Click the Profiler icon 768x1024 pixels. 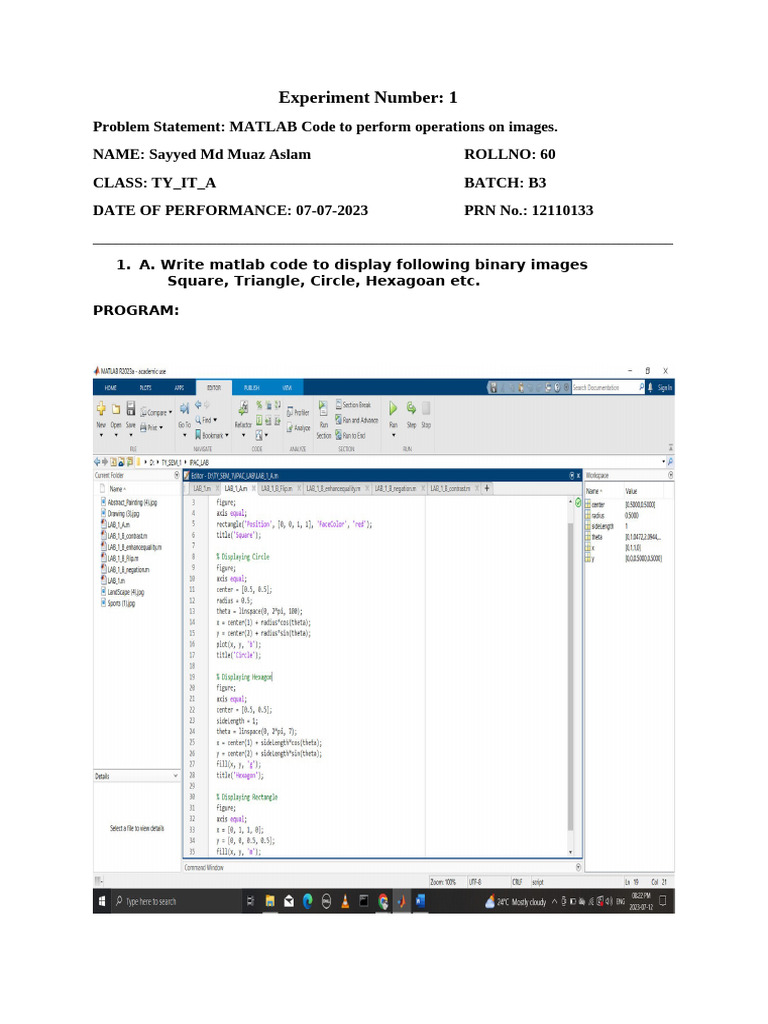coord(298,413)
